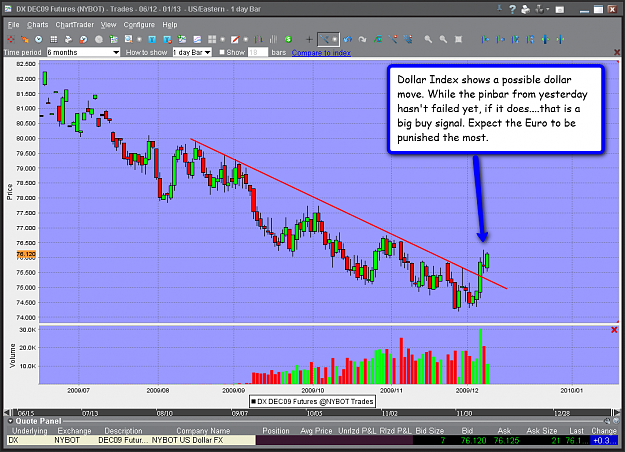Open the File menu

click(x=13, y=25)
